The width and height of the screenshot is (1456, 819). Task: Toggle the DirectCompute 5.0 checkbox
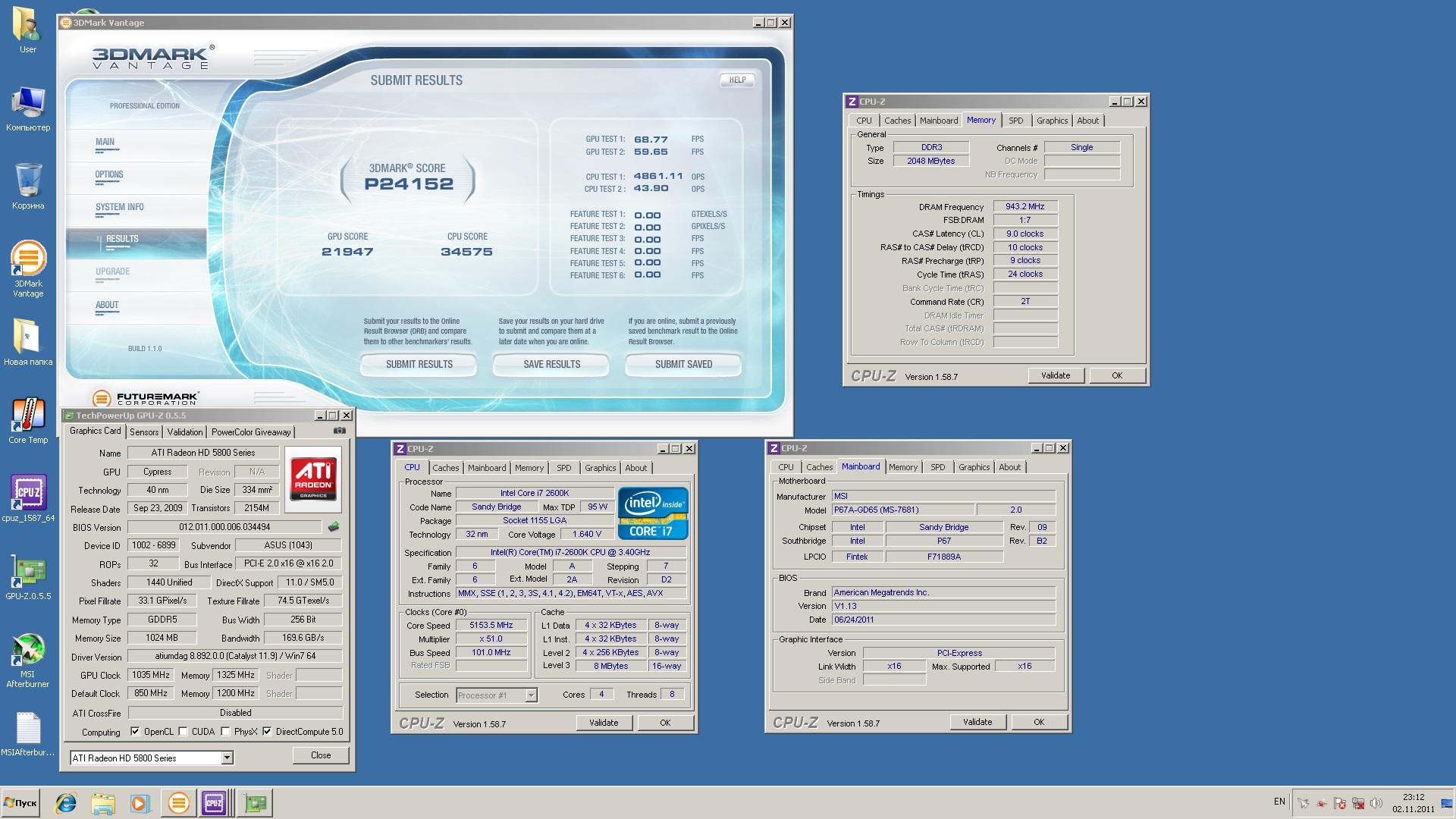point(267,732)
